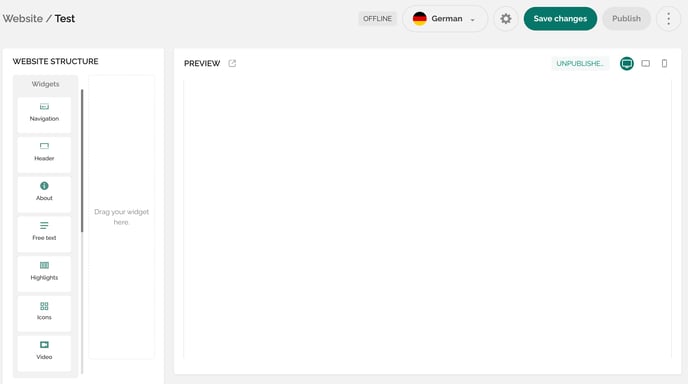Click the Drag your widget here area
This screenshot has width=688, height=384.
point(122,217)
